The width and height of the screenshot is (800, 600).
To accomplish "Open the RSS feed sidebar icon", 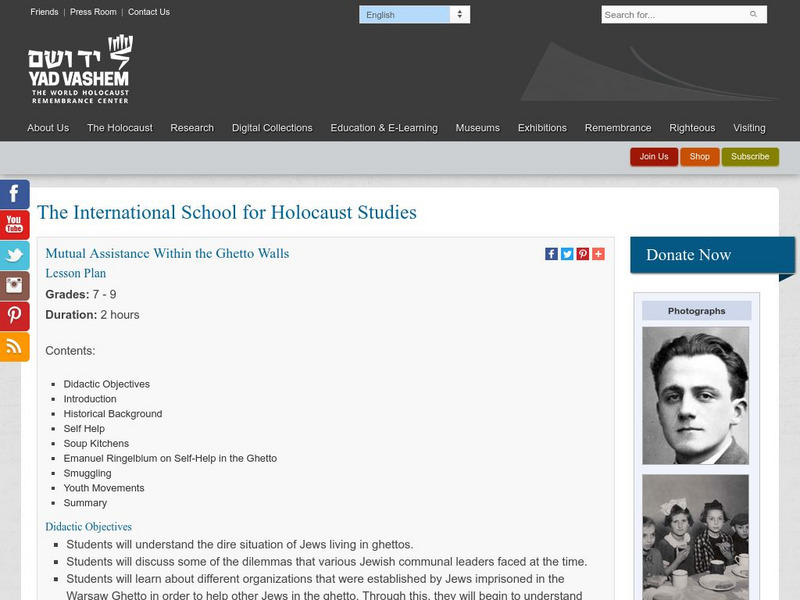I will pos(14,347).
